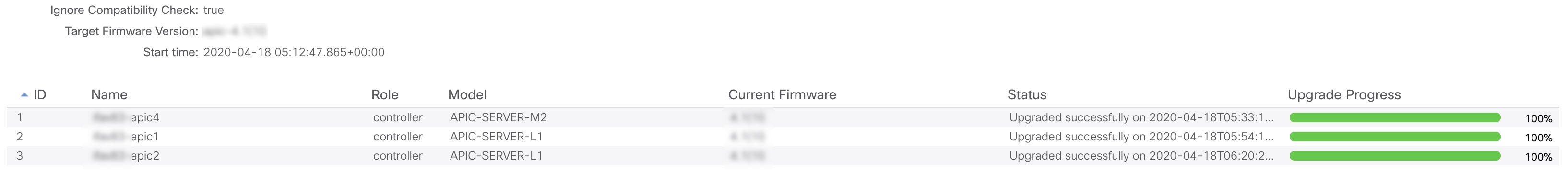The image size is (1568, 174).
Task: Sort table by Name column header
Action: pos(109,95)
